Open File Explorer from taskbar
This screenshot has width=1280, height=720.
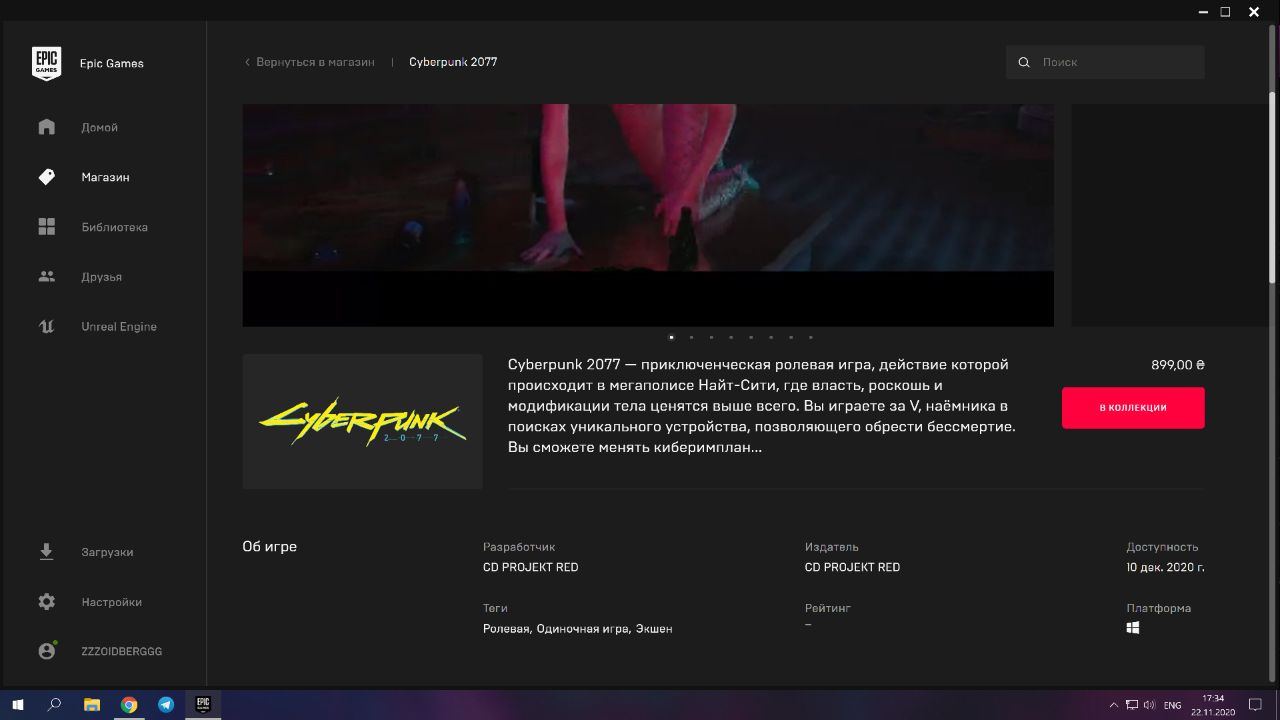click(x=91, y=705)
